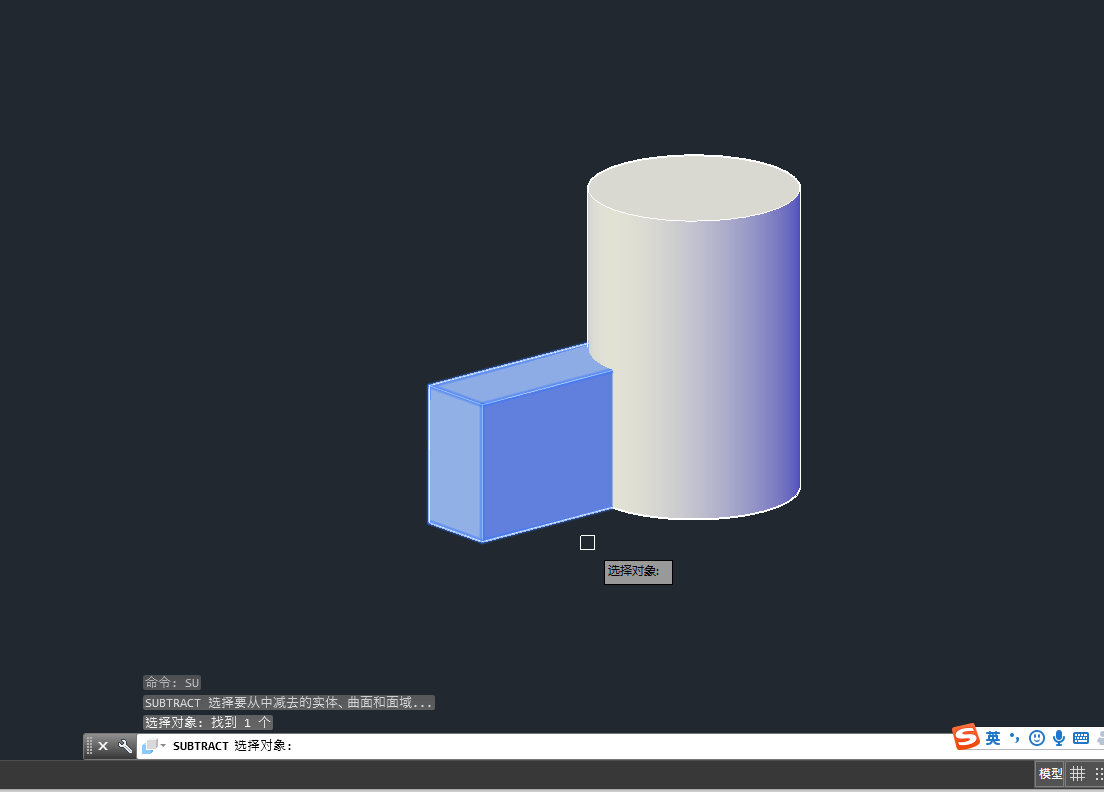
Task: Click the "选择对象: 找到 1 个" history line
Action: (x=208, y=722)
